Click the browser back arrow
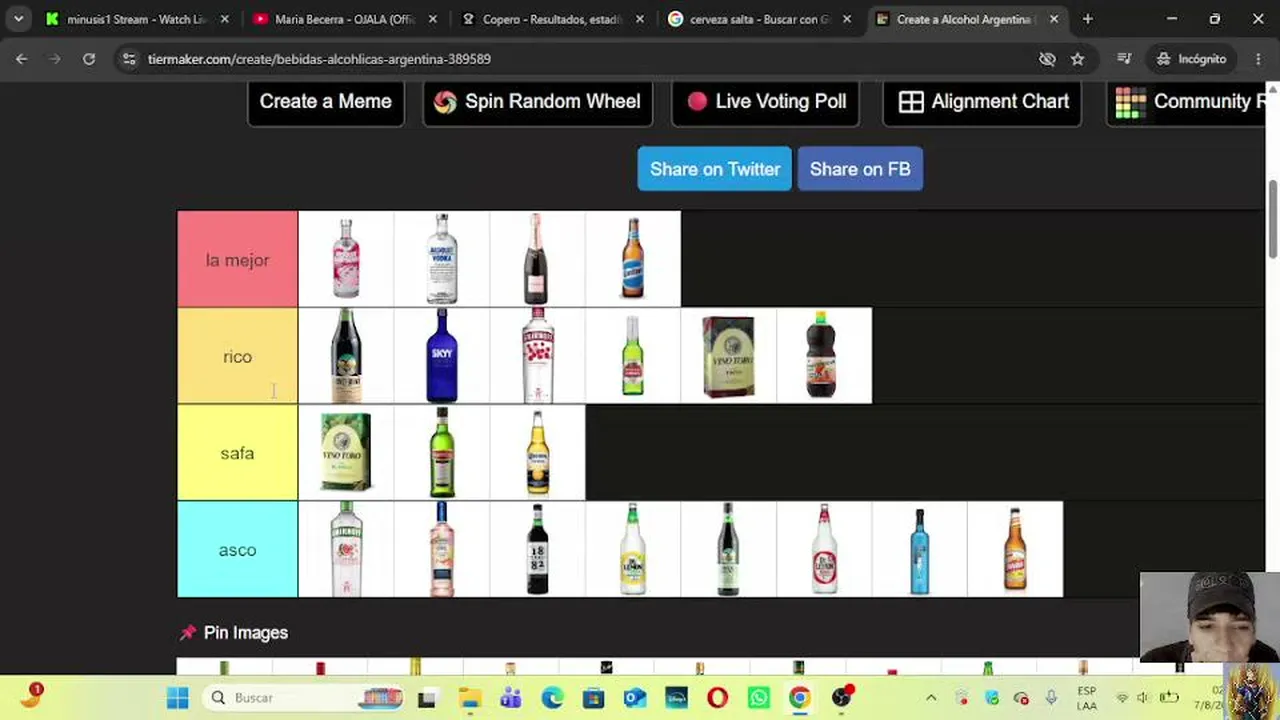This screenshot has width=1280, height=720. pos(21,59)
